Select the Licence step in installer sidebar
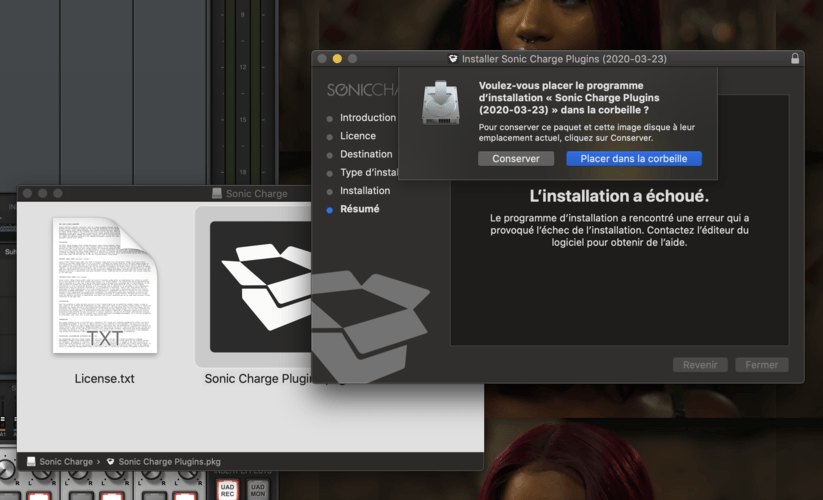823x500 pixels. [x=357, y=136]
